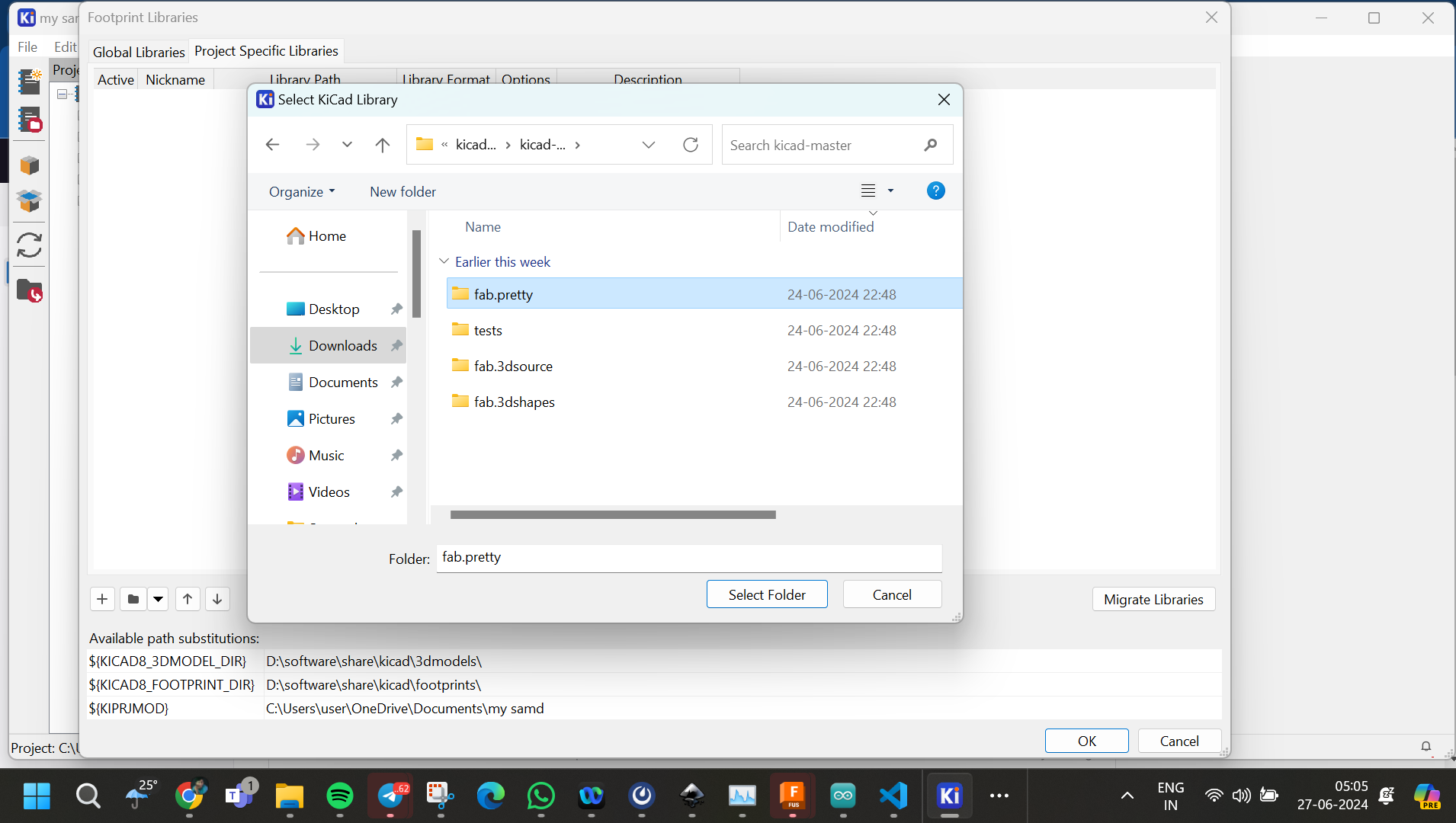Move library row down
The width and height of the screenshot is (1456, 823).
[x=217, y=599]
